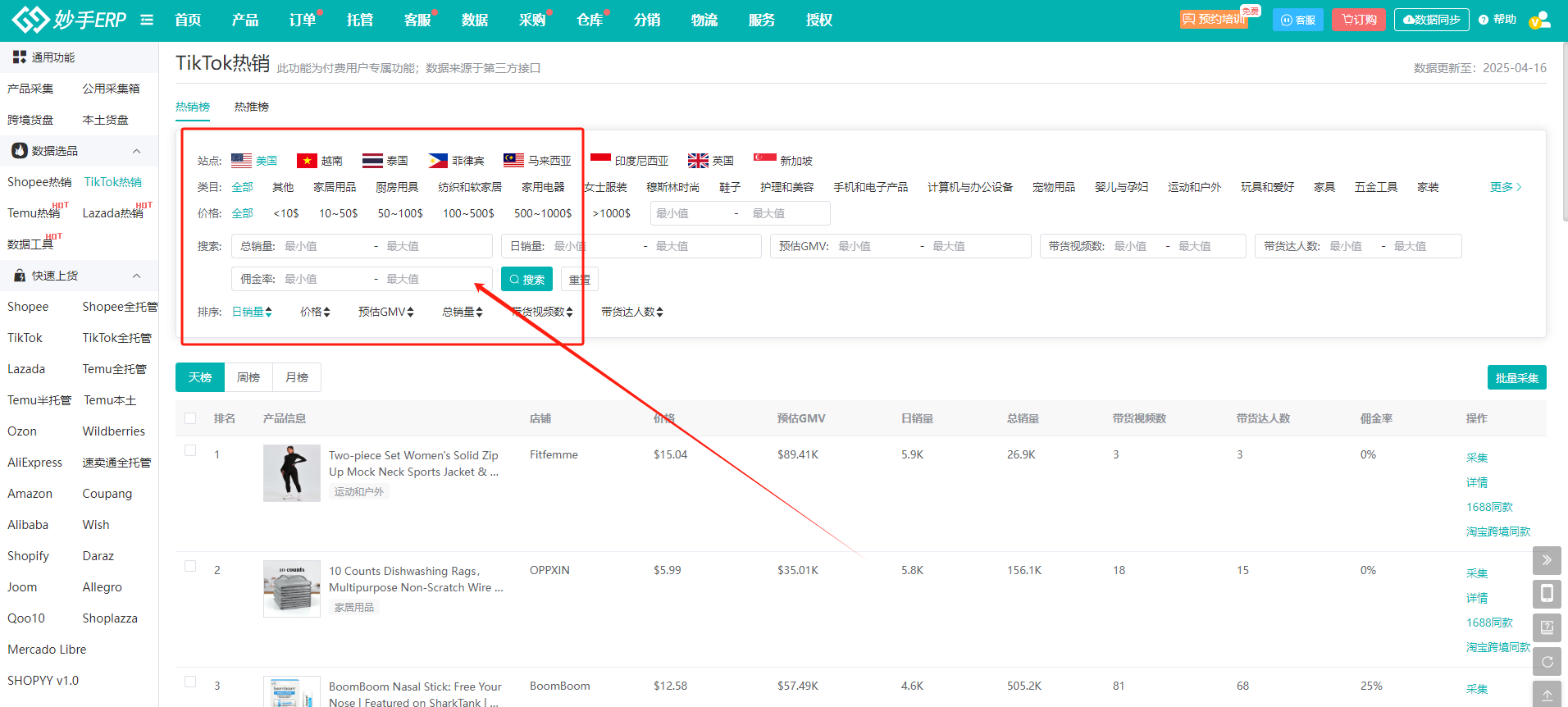This screenshot has width=1568, height=707.
Task: Open the 10 Counts Dishwashing Rags thumbnail
Action: click(x=292, y=589)
